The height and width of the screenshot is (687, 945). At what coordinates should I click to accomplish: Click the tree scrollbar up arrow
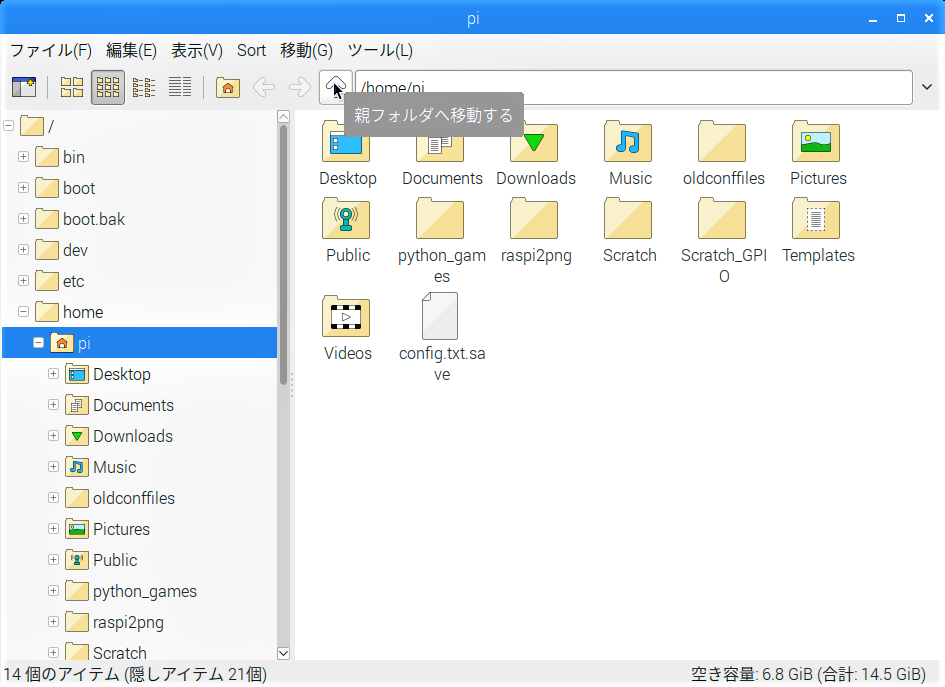tap(283, 117)
